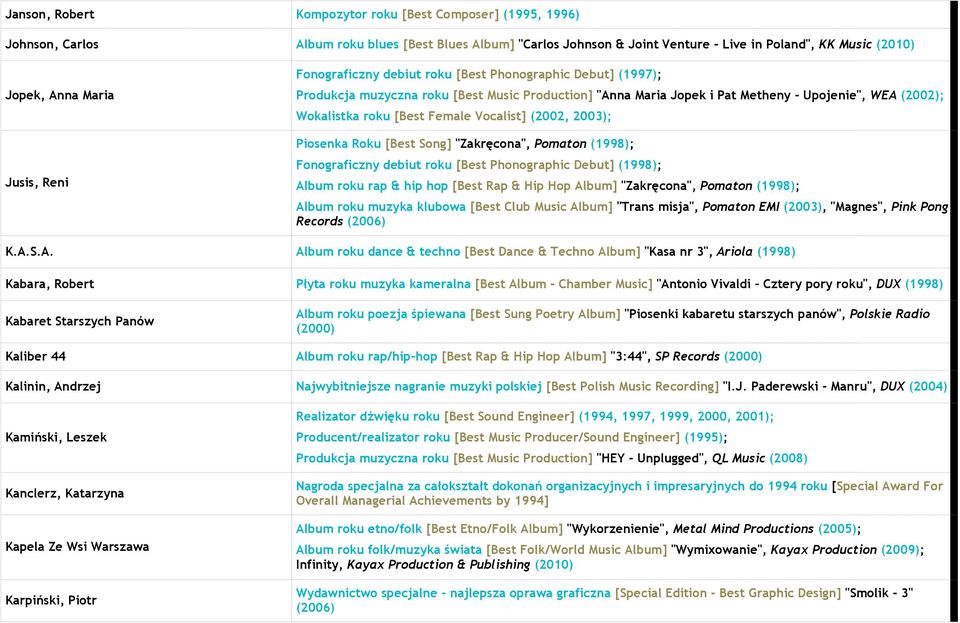
Task: Select the name 'Karpiński, Piotr'
Action: [x=51, y=600]
